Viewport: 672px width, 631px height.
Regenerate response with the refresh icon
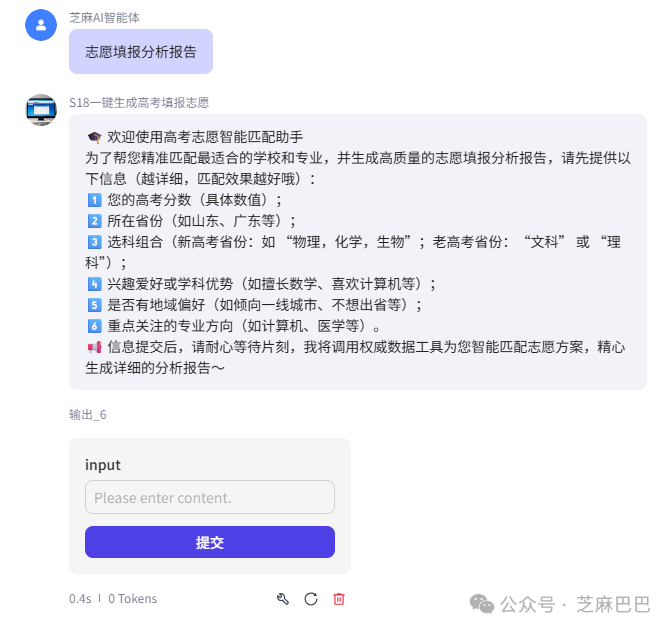point(311,599)
